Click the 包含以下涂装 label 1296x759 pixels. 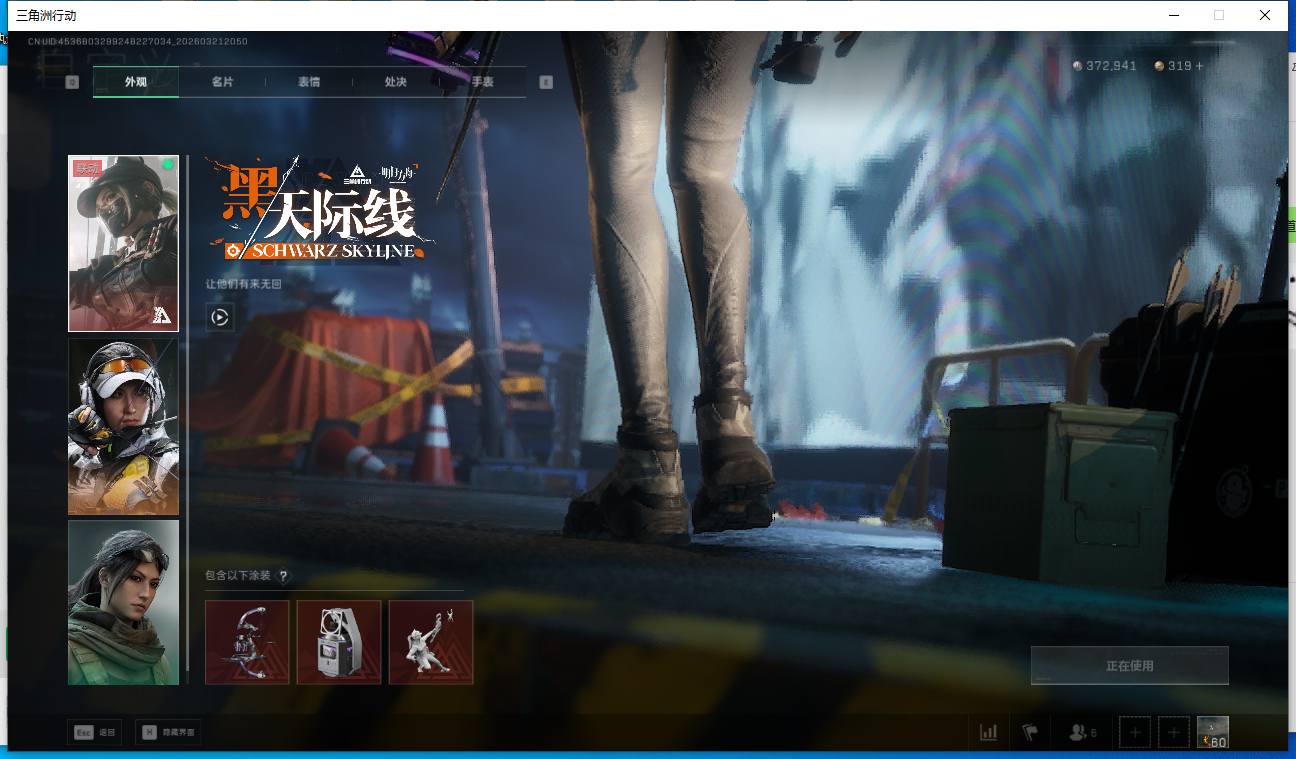click(x=239, y=576)
